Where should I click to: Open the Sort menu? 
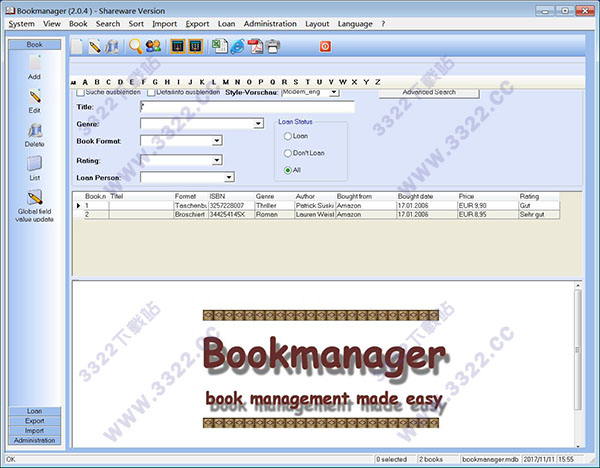(136, 24)
